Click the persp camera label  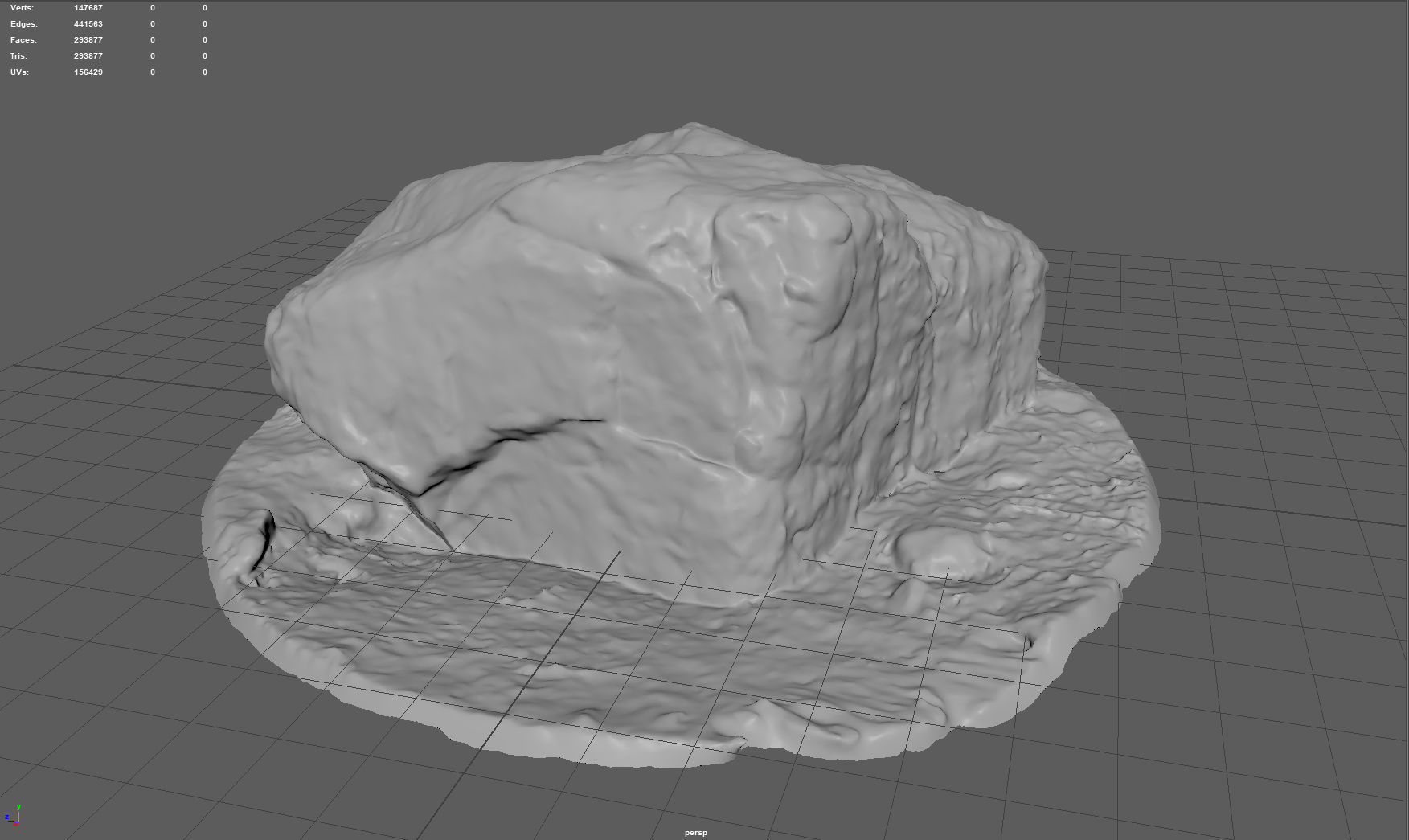(696, 833)
